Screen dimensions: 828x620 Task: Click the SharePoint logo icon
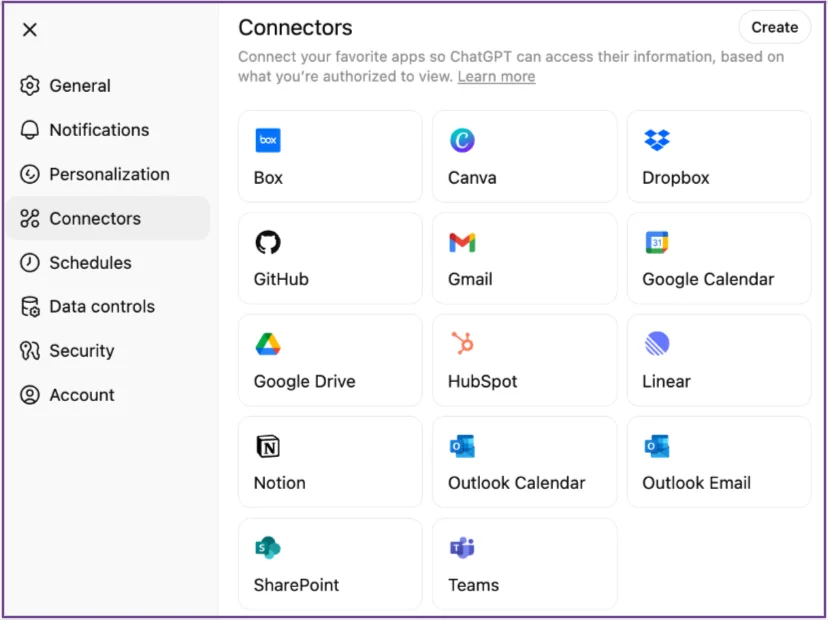268,548
